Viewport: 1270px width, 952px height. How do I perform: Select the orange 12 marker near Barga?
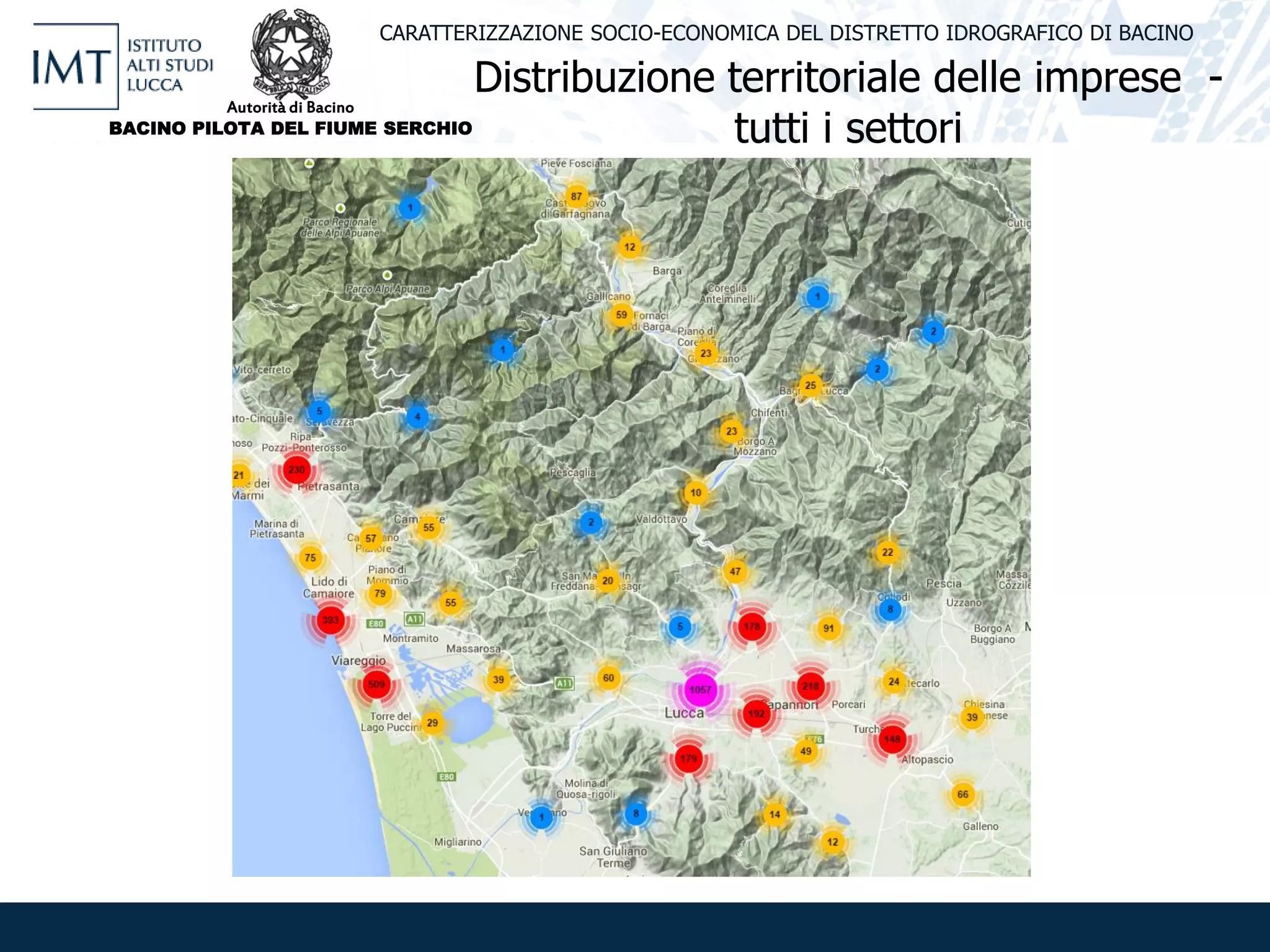629,247
